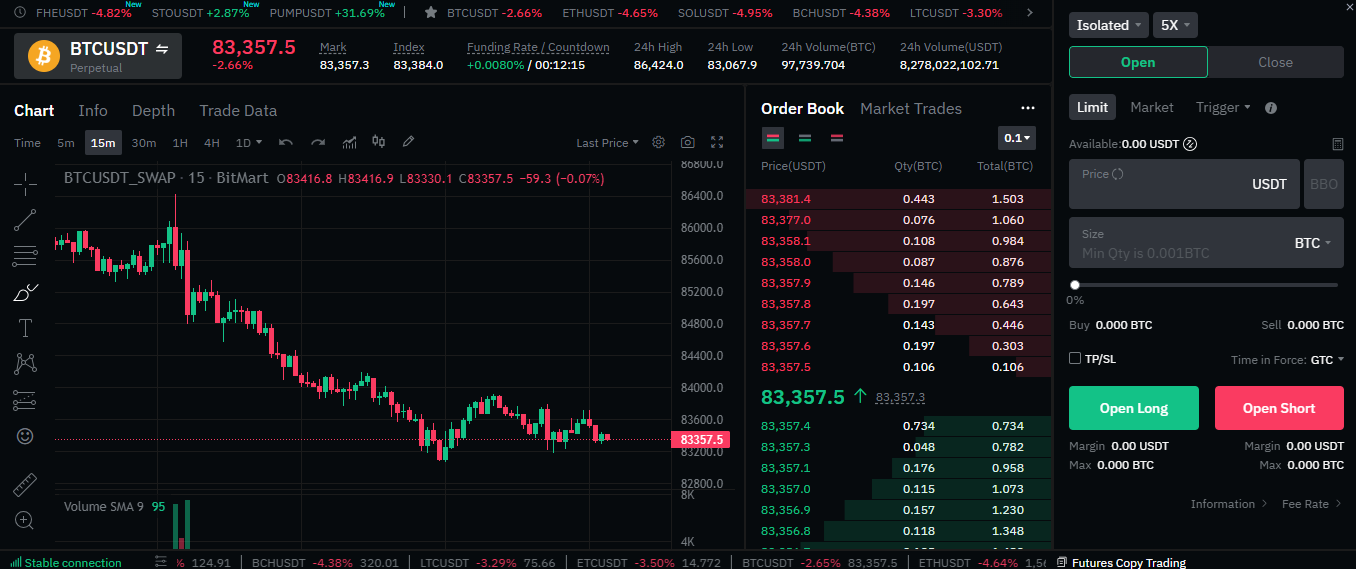Switch to the Info tab
This screenshot has height=569, width=1356.
[x=93, y=110]
